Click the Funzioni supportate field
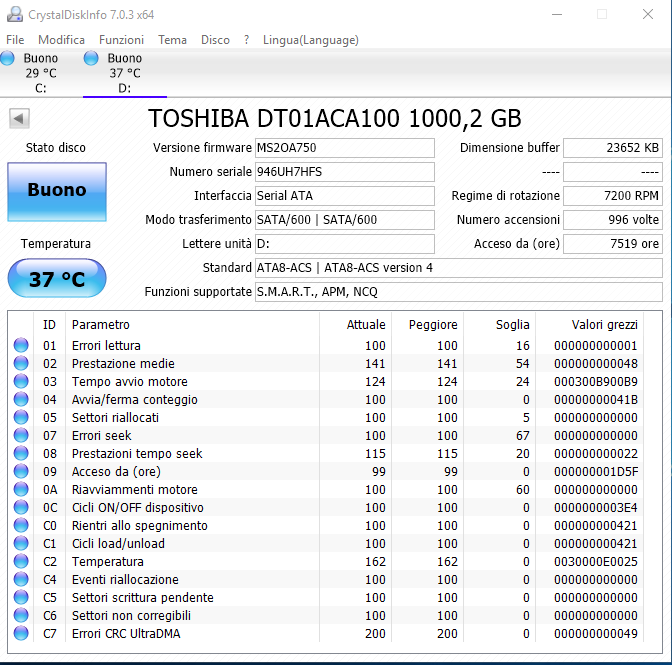Image resolution: width=672 pixels, height=665 pixels. pos(459,292)
